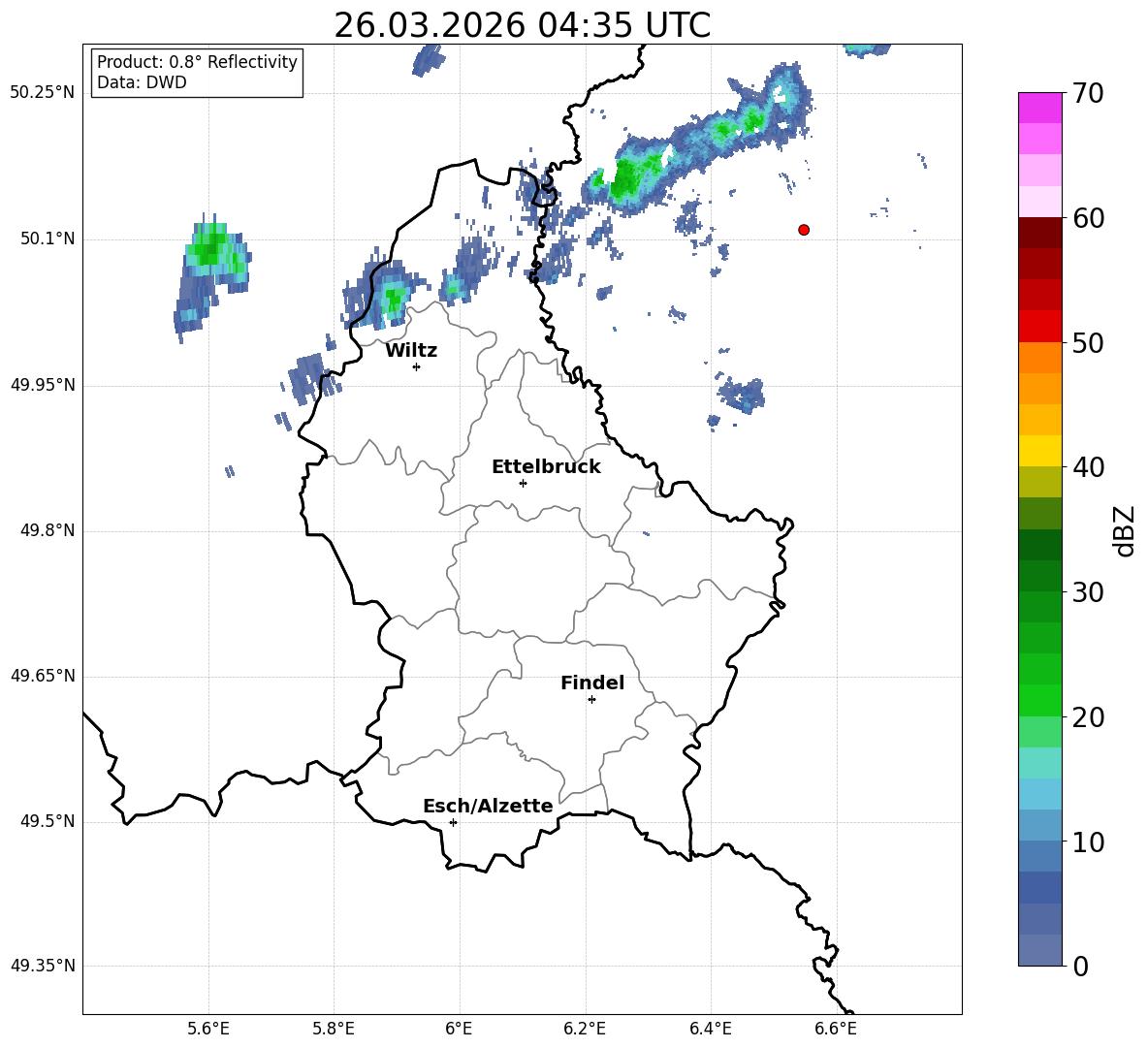Click the 70 label on the colorbar
The height and width of the screenshot is (1048, 1148).
1088,93
